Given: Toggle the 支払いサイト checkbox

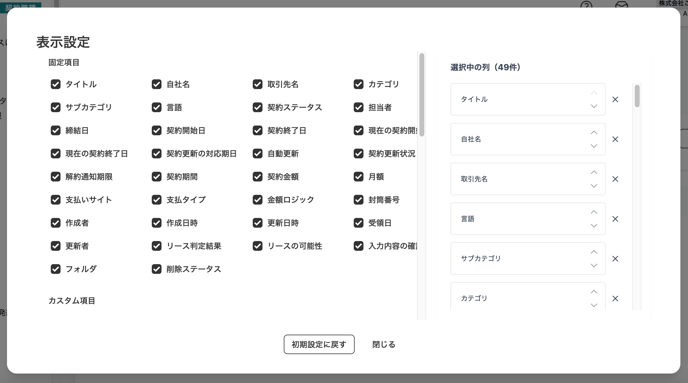Looking at the screenshot, I should [55, 200].
